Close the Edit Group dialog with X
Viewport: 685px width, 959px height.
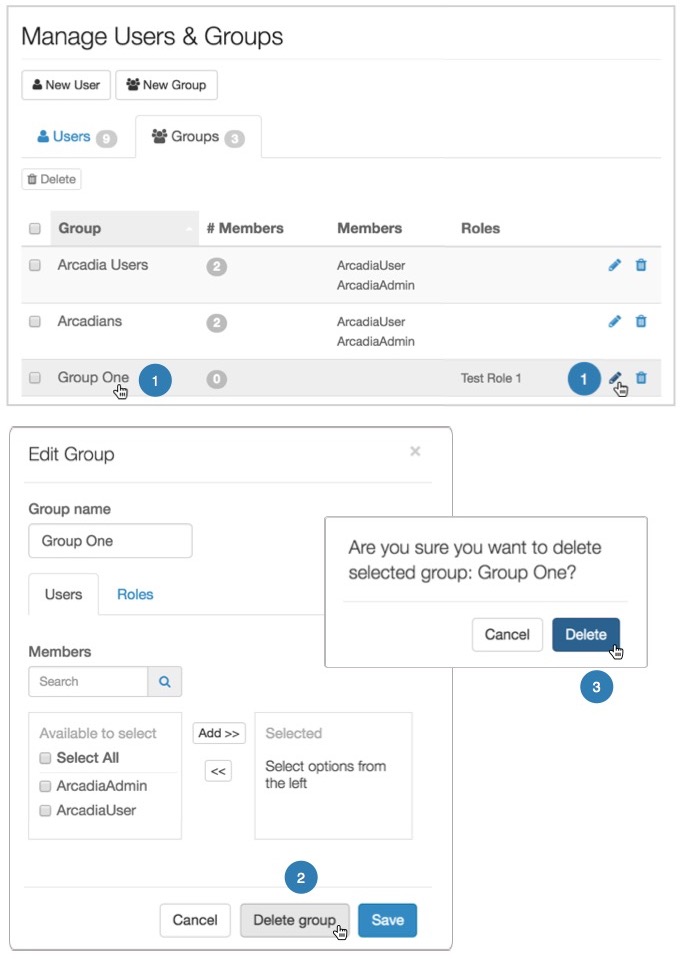coord(415,452)
